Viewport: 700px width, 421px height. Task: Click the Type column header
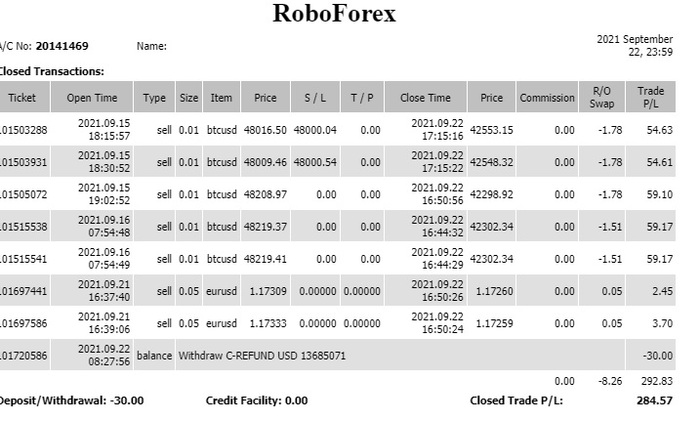pyautogui.click(x=154, y=99)
